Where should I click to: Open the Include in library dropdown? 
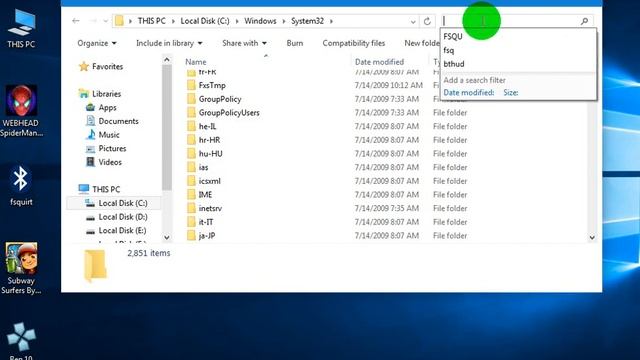(x=169, y=43)
